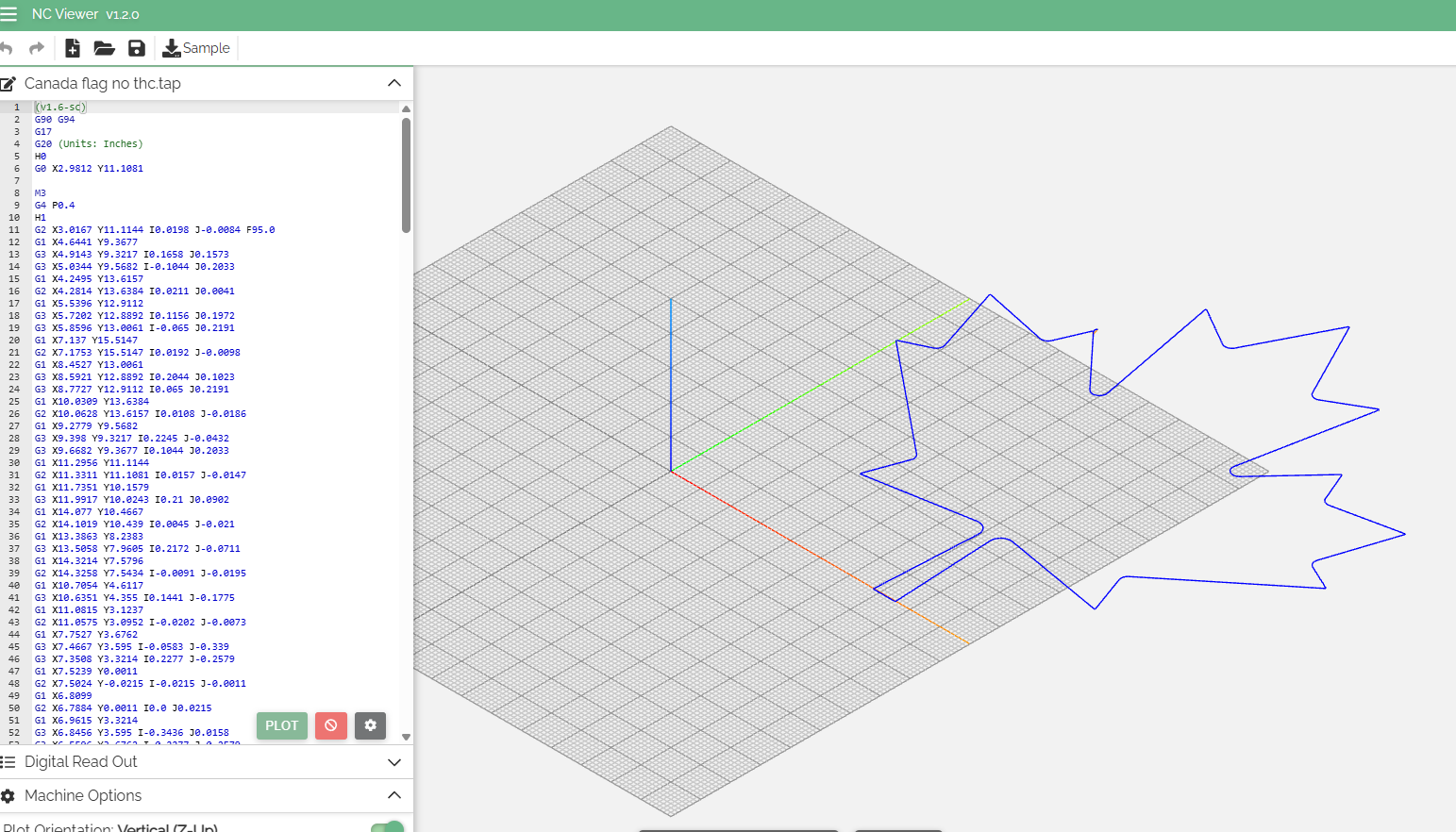Collapse the Machine Options section
This screenshot has height=832, width=1456.
394,795
